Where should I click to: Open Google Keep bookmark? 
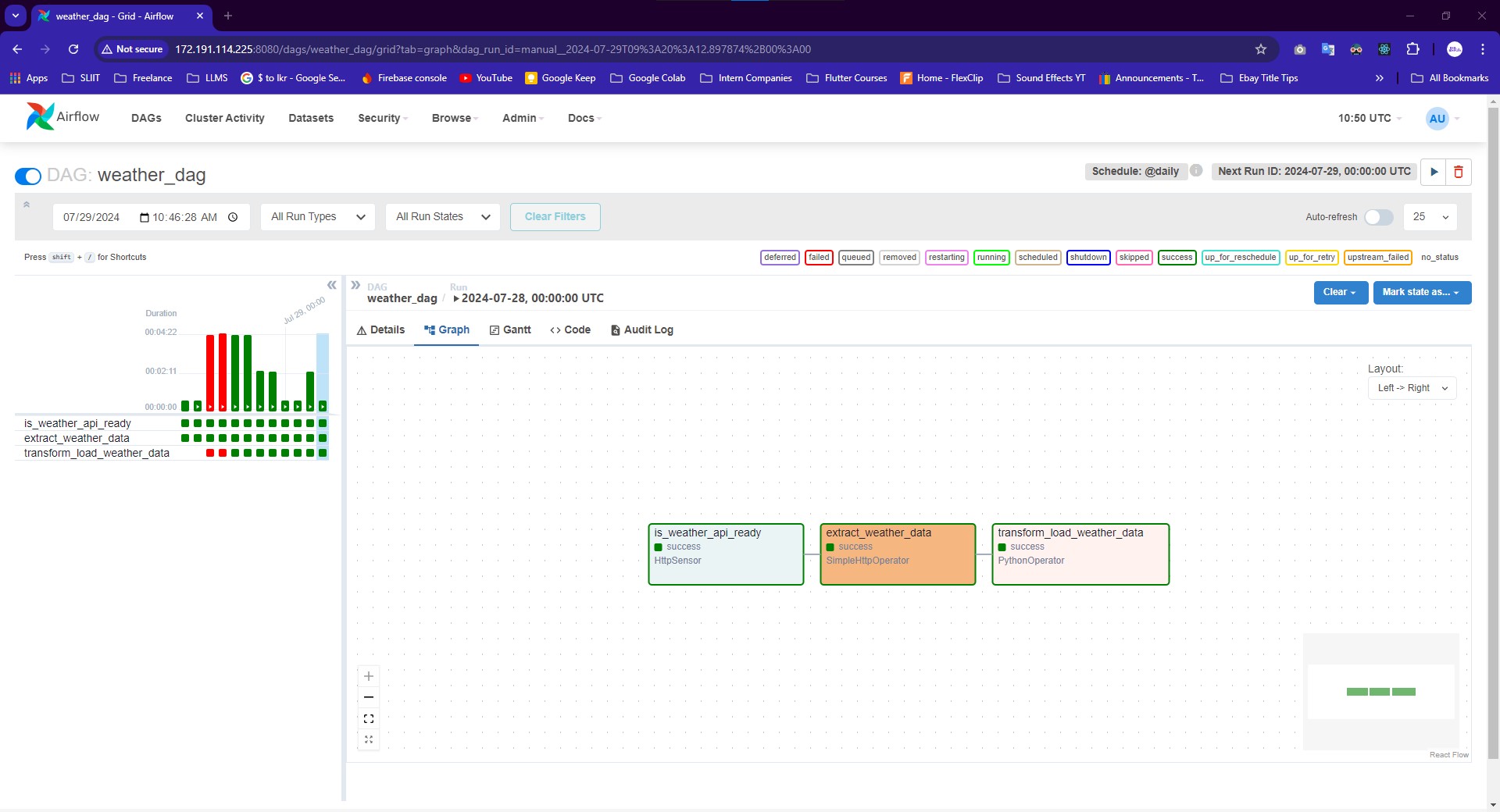coord(560,78)
